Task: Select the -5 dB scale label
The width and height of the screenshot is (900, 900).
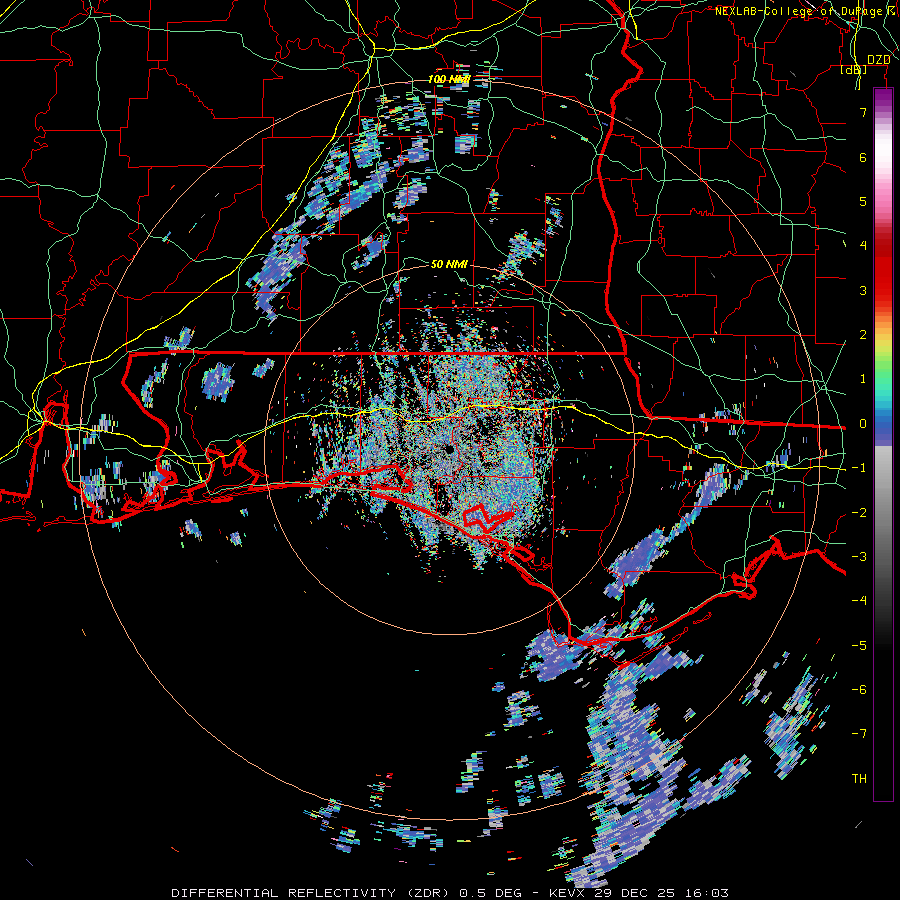Action: [859, 646]
